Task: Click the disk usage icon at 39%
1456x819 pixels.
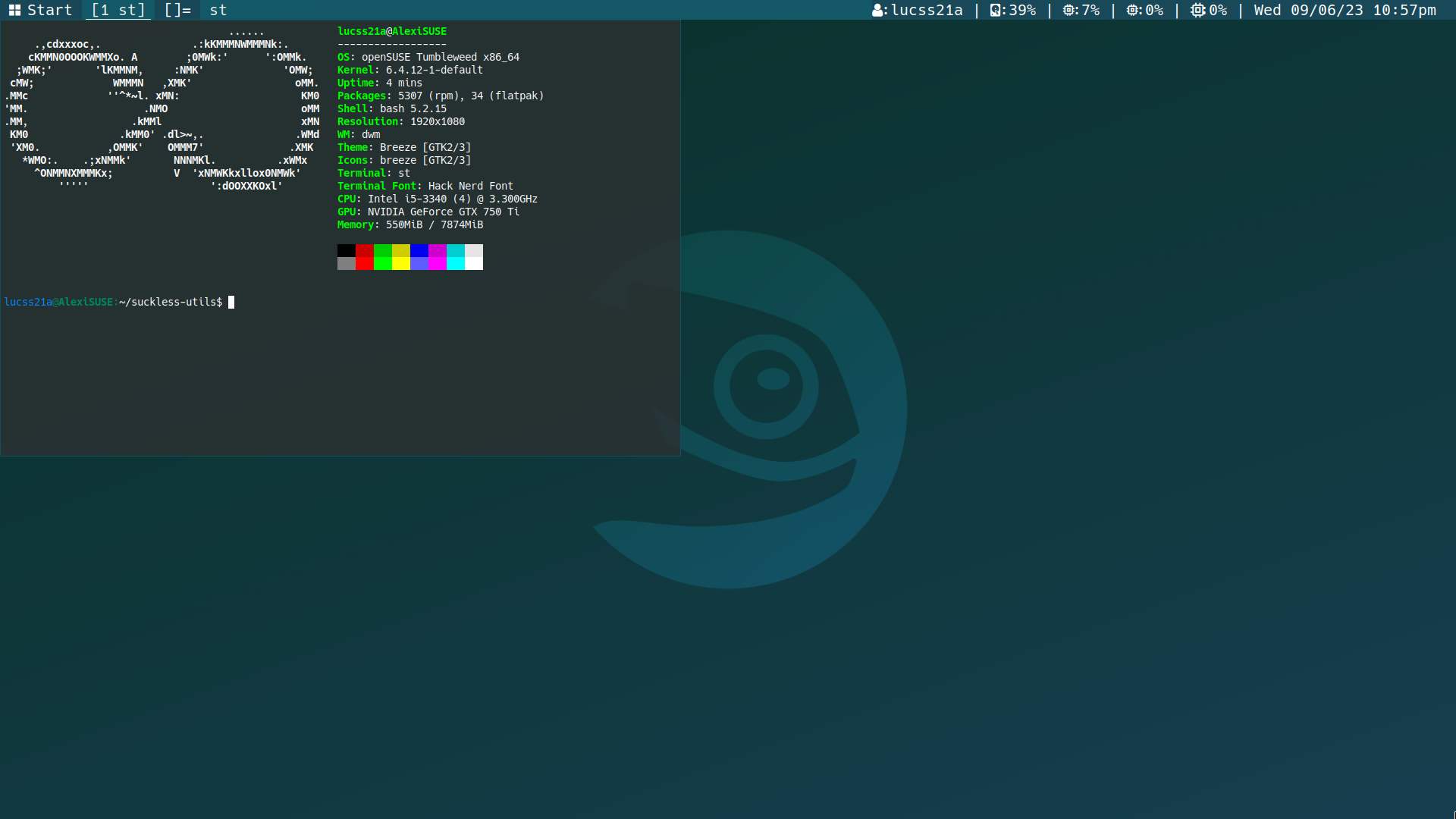Action: coord(996,10)
